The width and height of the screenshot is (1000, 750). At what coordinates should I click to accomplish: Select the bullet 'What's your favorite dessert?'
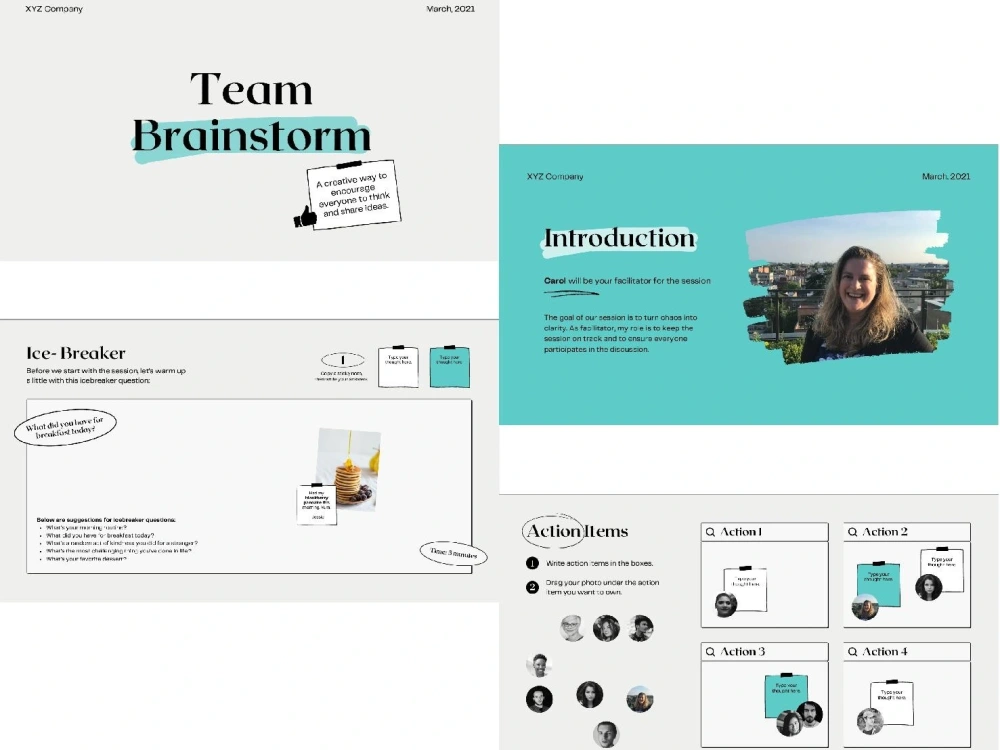(x=86, y=559)
